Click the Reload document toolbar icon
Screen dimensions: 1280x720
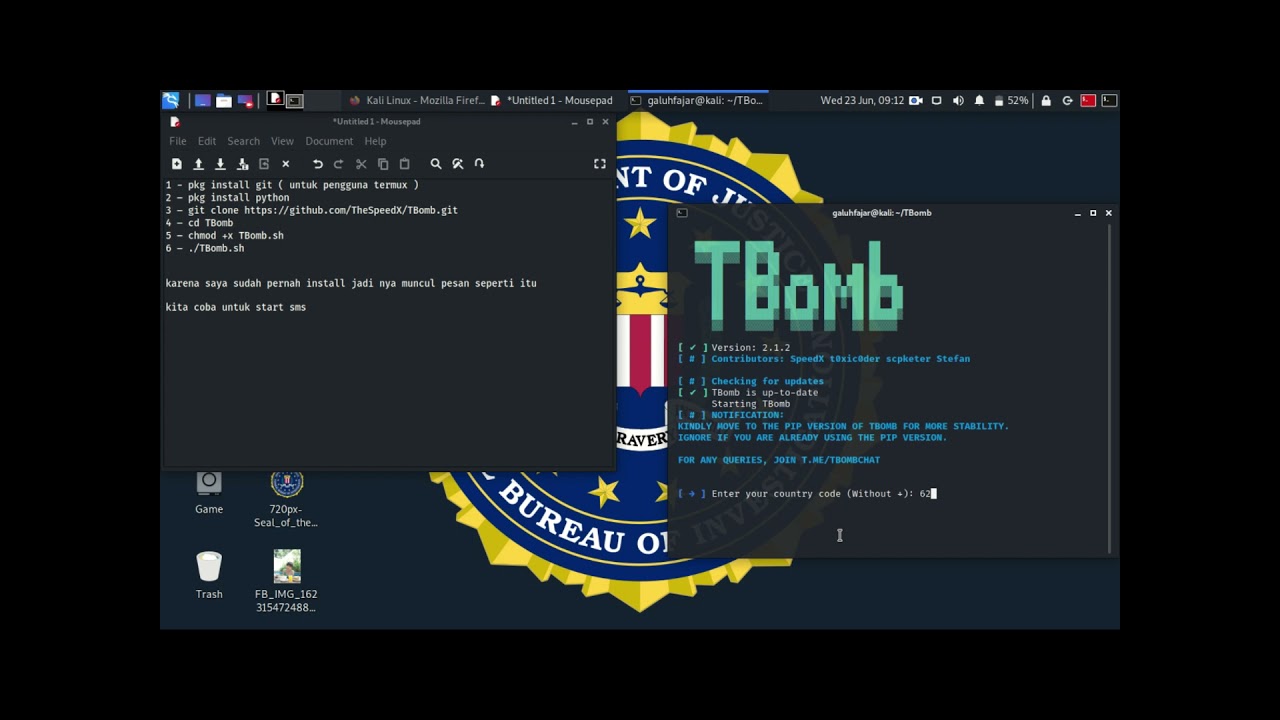(x=264, y=164)
